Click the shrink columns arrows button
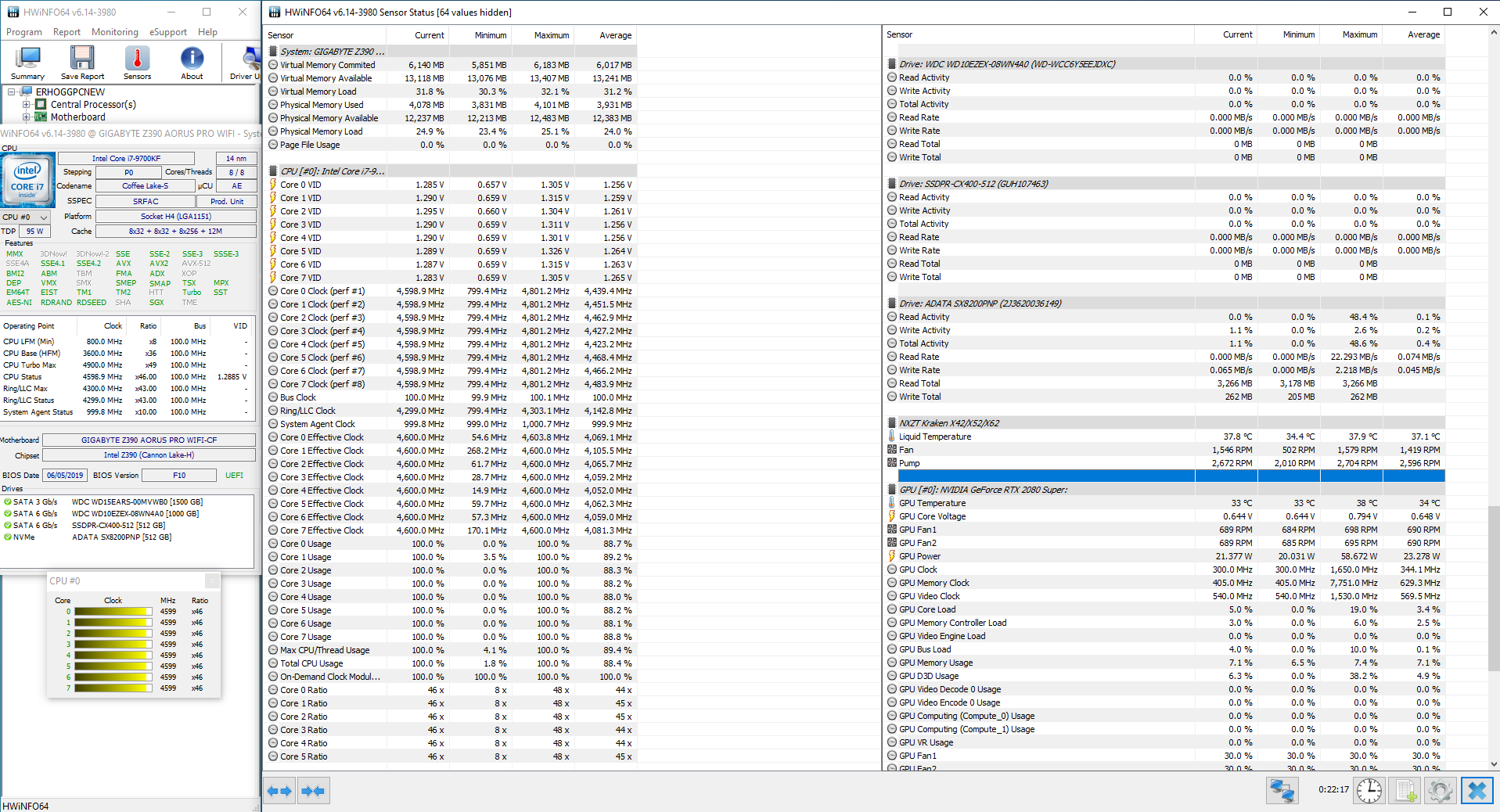1500x812 pixels. coord(313,791)
